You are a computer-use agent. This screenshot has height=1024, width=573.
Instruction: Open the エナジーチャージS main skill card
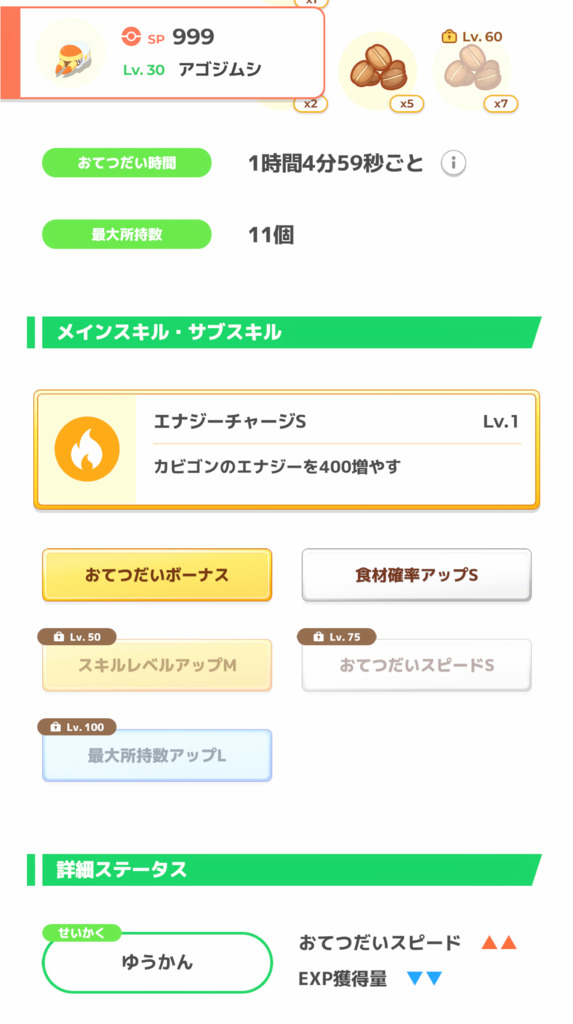[286, 449]
